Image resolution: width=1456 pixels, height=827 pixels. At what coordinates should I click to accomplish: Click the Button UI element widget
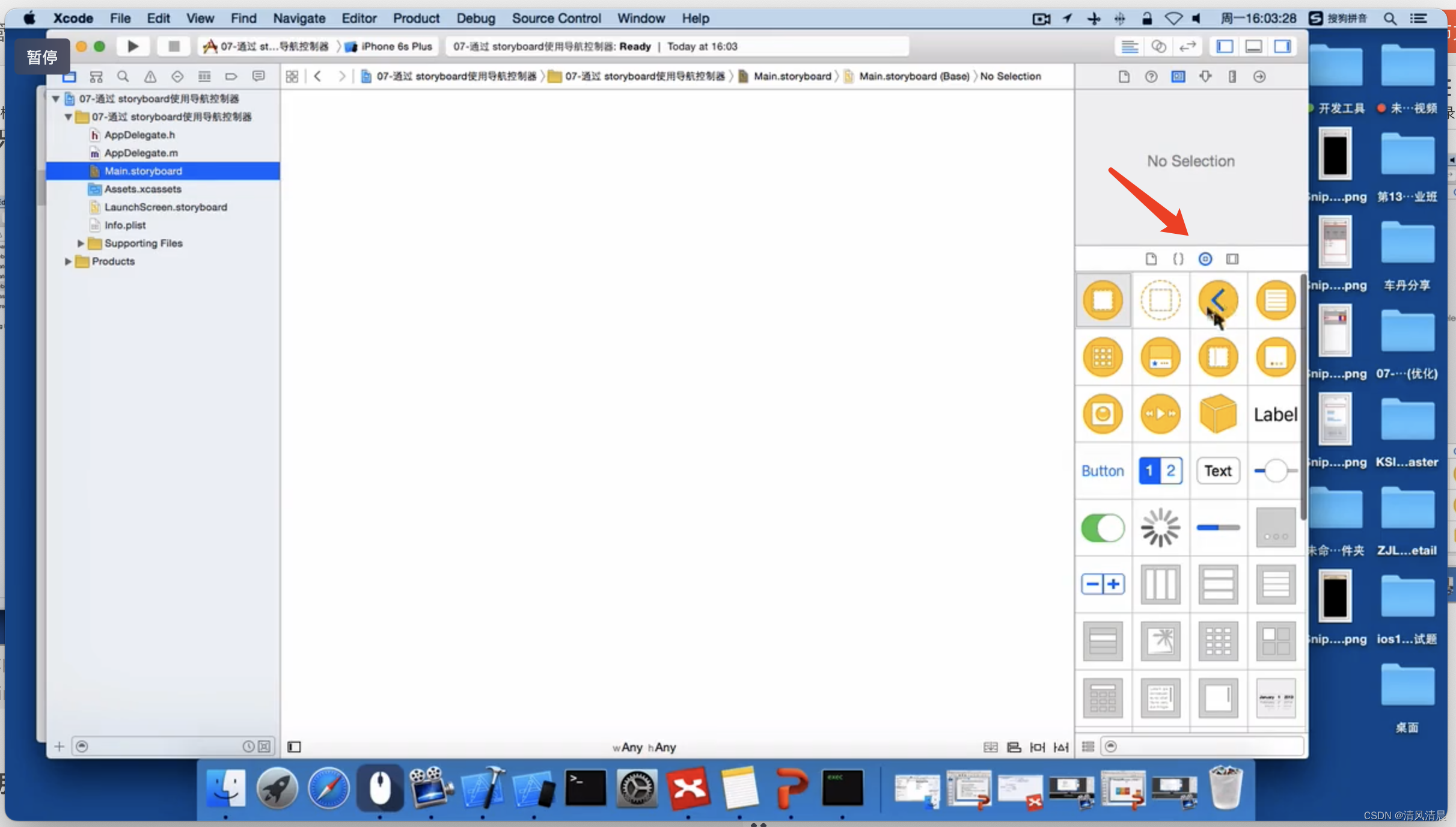[x=1102, y=470]
